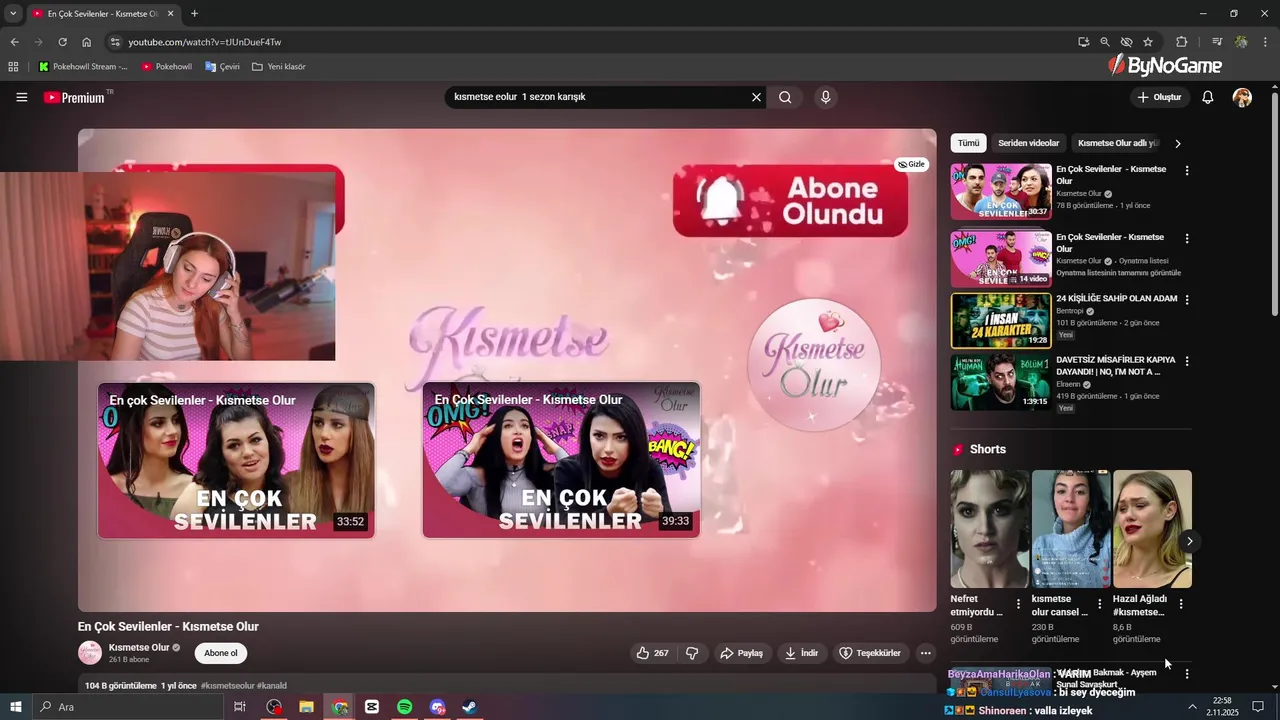Show more filter chips with the arrow

tap(1177, 143)
